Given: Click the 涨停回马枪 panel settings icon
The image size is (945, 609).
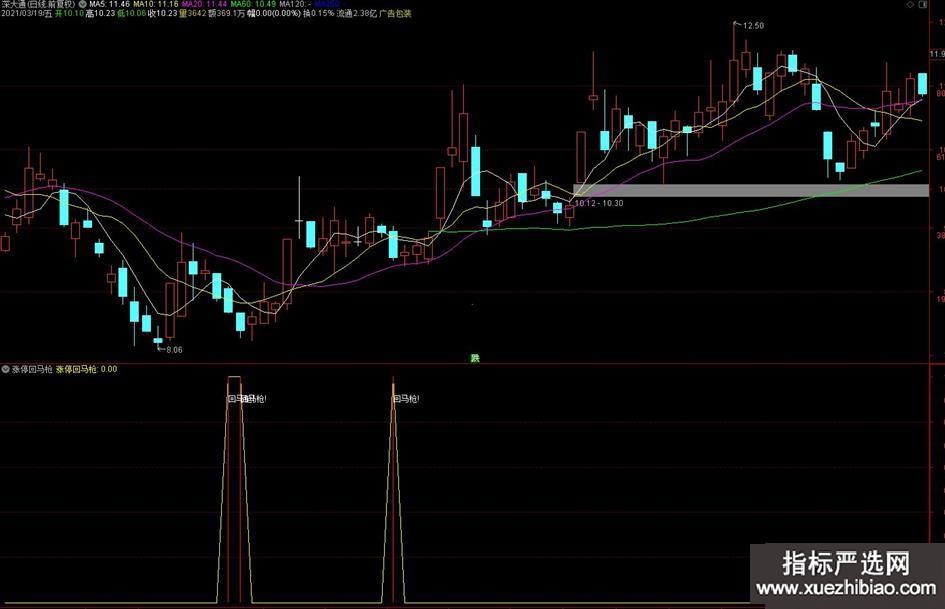Looking at the screenshot, I should pyautogui.click(x=6, y=369).
